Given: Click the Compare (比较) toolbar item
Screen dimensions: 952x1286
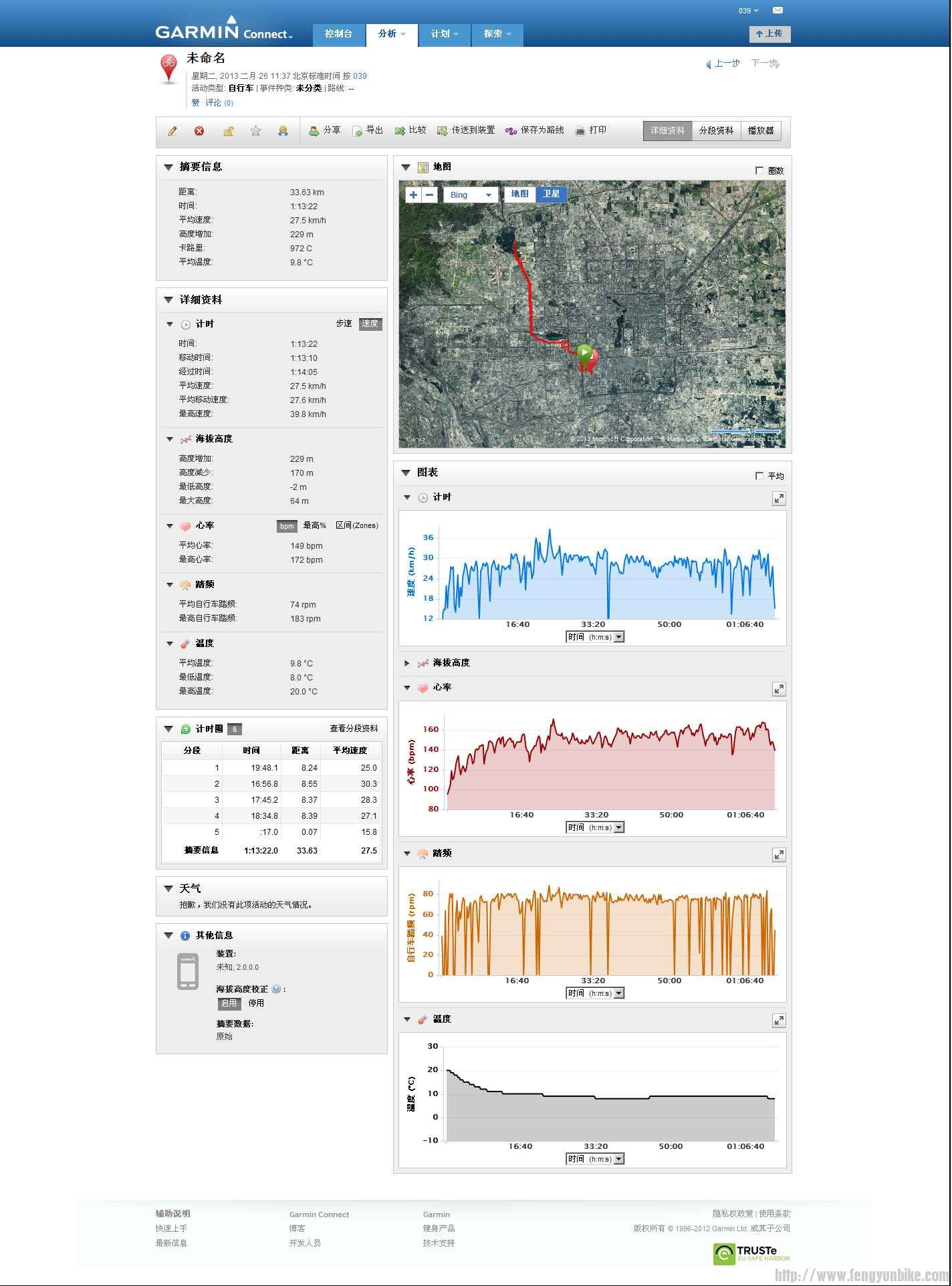Looking at the screenshot, I should point(410,130).
